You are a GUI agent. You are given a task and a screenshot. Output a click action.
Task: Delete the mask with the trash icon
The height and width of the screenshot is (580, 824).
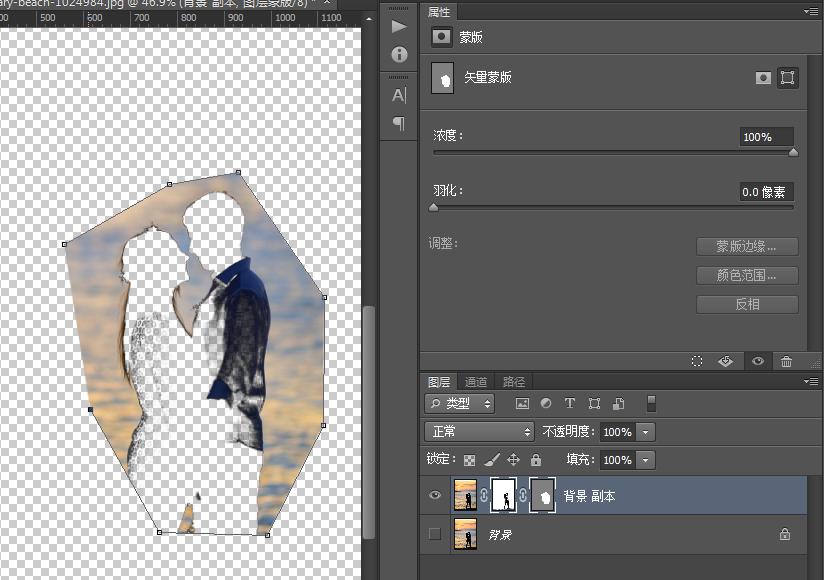pos(786,361)
